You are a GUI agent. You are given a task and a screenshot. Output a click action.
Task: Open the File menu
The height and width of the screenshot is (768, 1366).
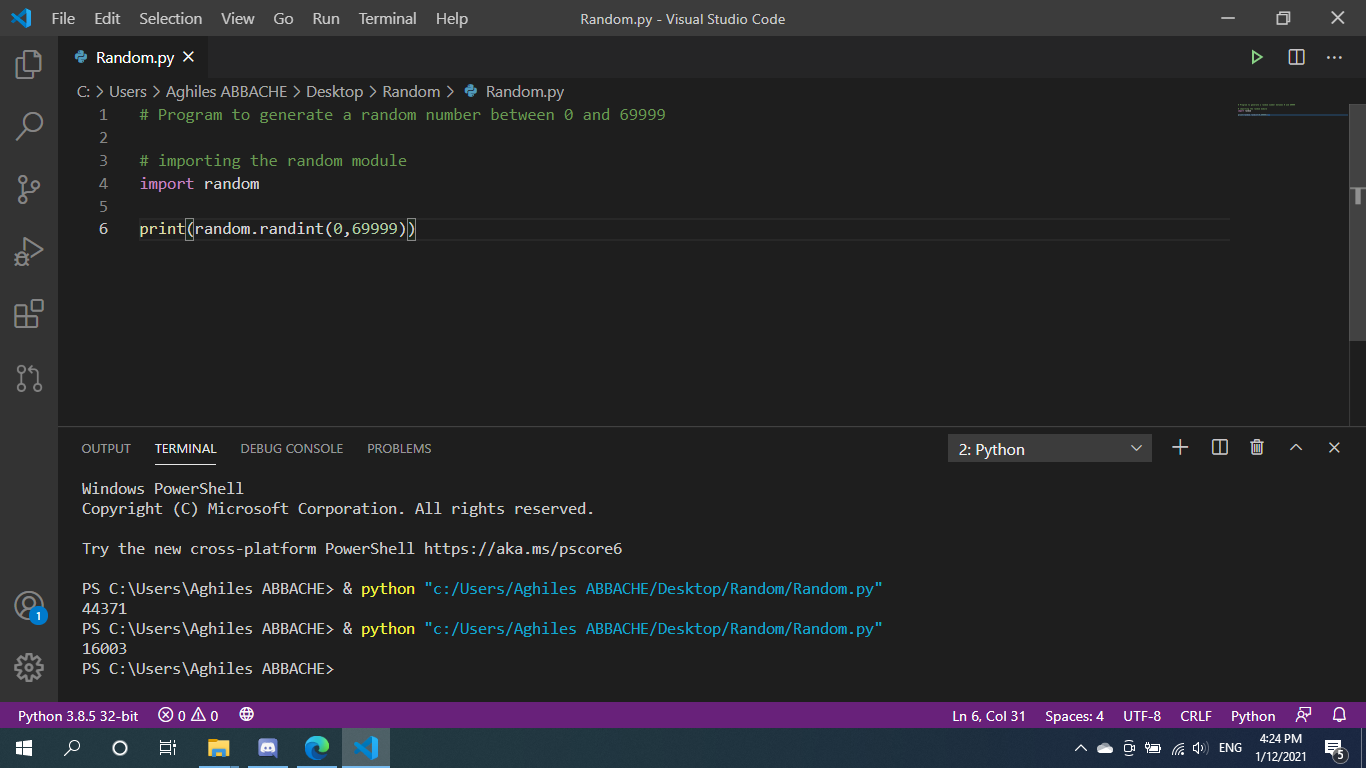click(x=63, y=19)
